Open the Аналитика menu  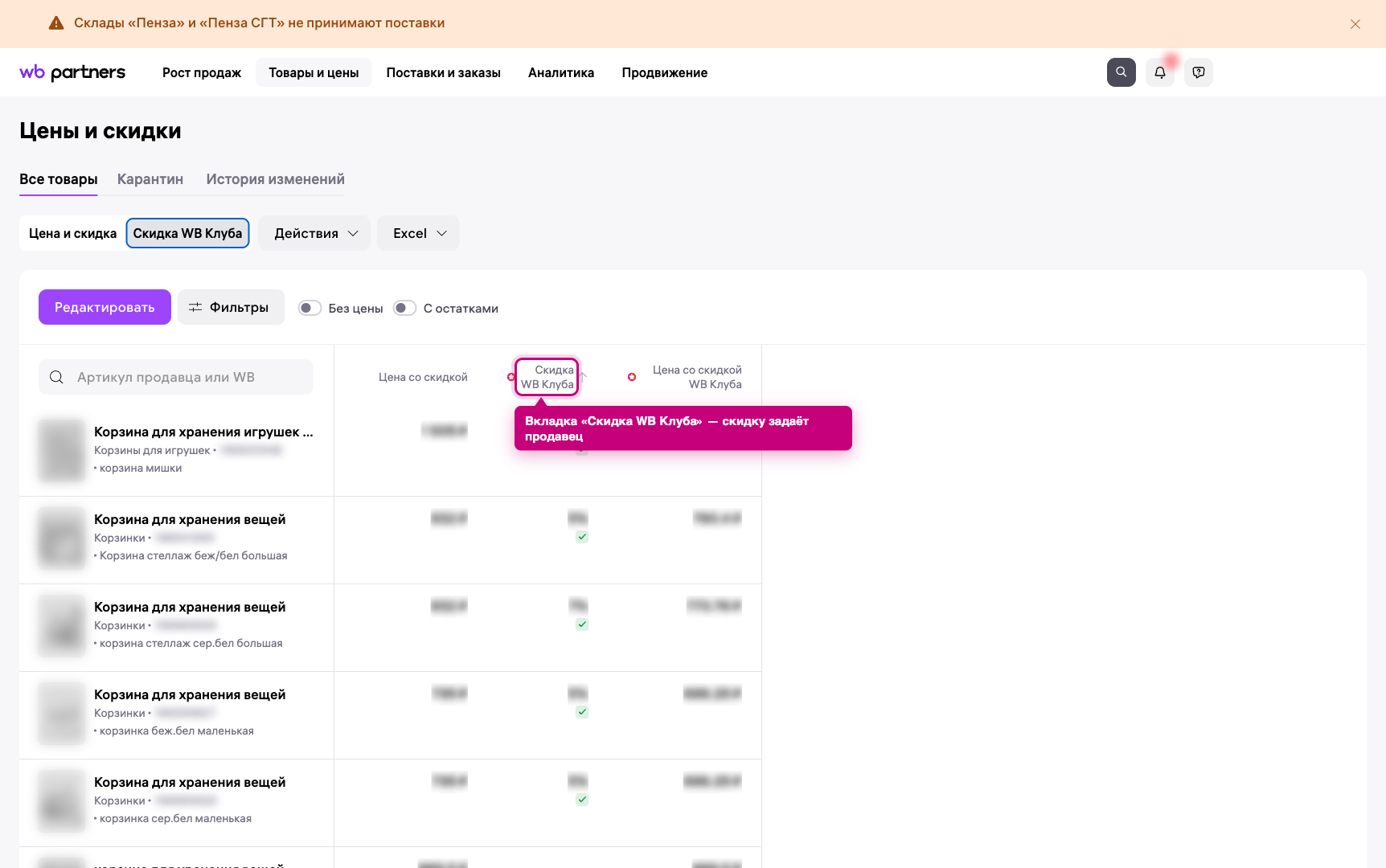pos(561,72)
